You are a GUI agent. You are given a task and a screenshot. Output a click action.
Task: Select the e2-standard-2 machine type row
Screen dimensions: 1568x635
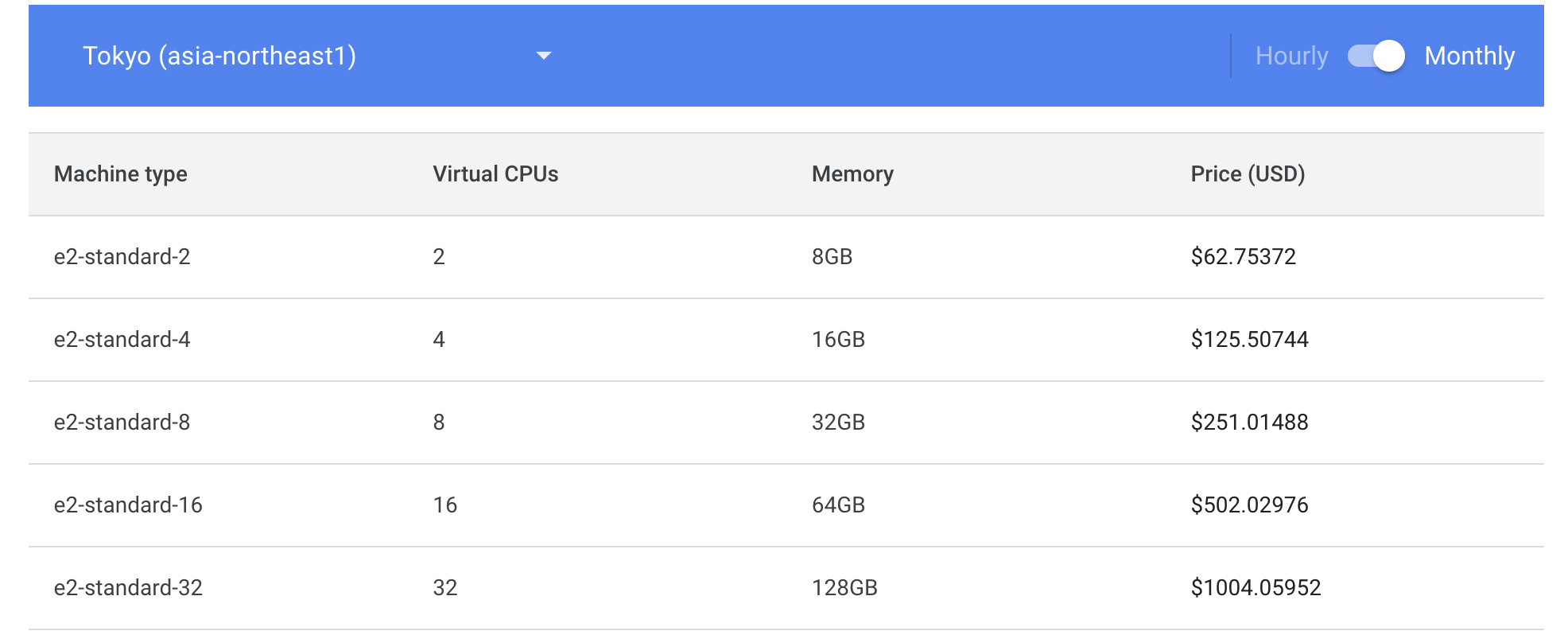point(122,257)
